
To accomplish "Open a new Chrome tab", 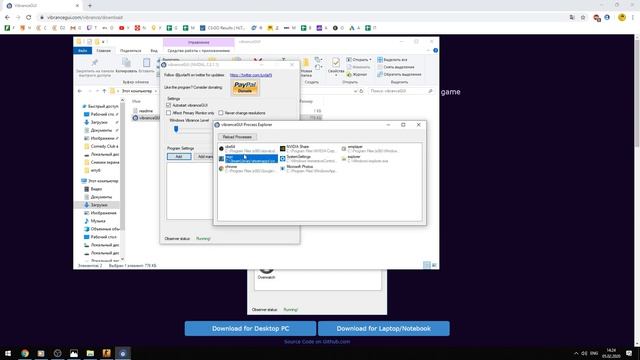I will click(x=90, y=6).
